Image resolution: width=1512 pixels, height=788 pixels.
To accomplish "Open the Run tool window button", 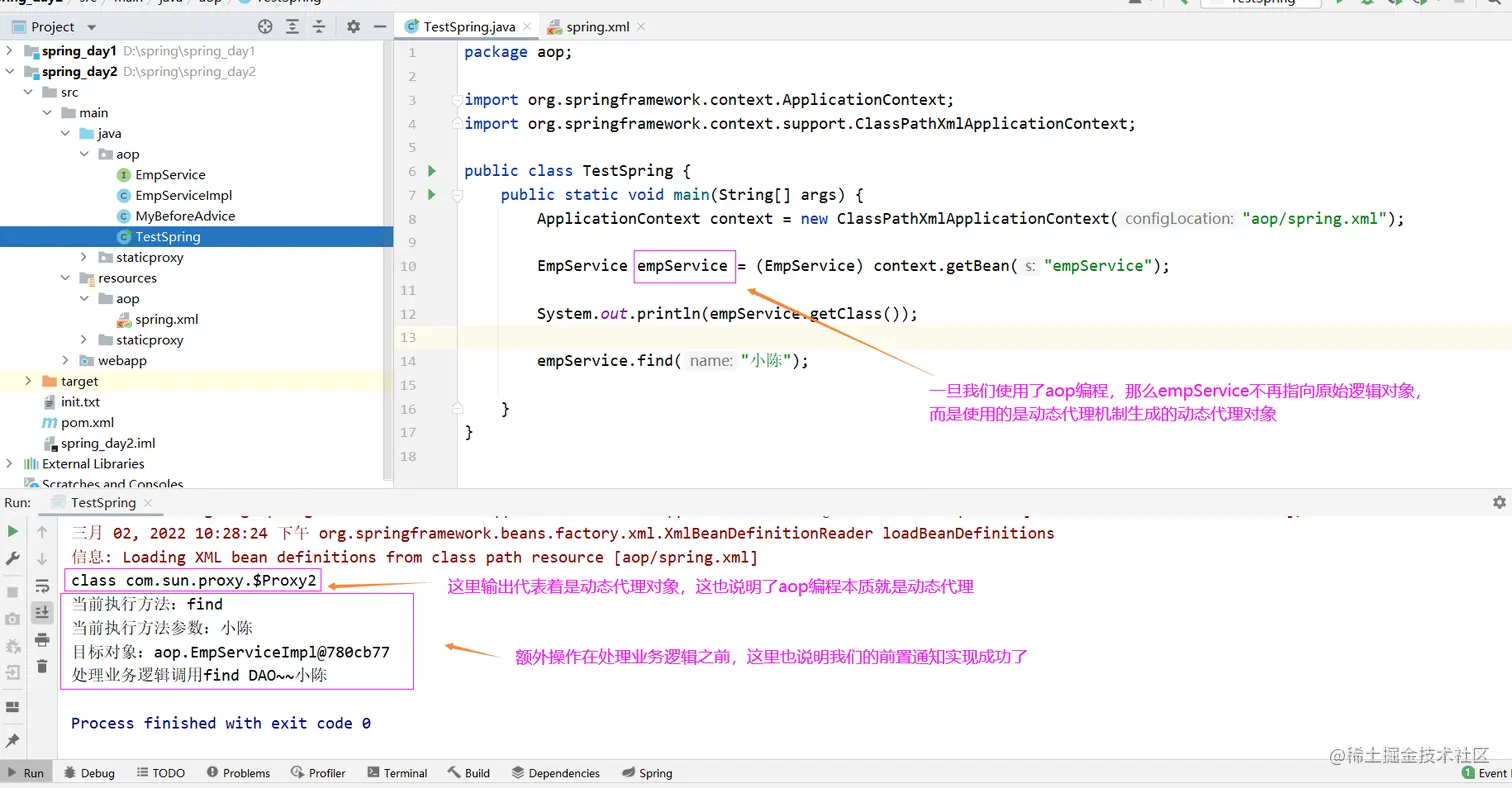I will pyautogui.click(x=25, y=773).
